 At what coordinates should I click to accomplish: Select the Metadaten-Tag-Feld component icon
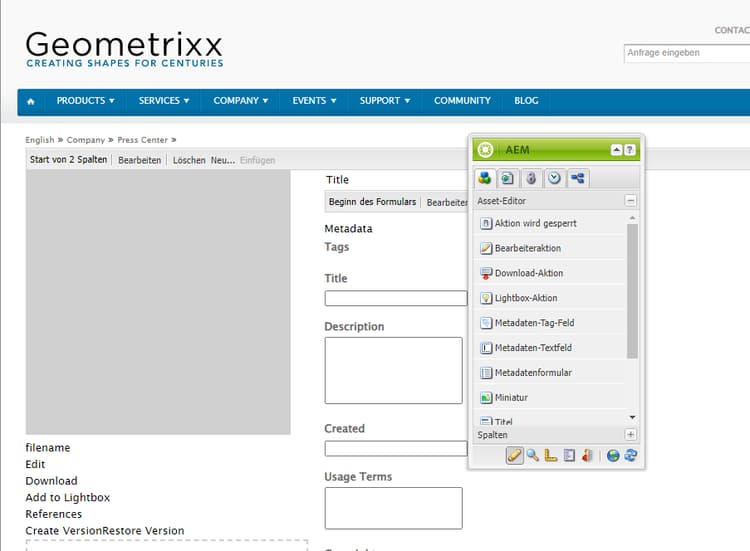pos(485,323)
